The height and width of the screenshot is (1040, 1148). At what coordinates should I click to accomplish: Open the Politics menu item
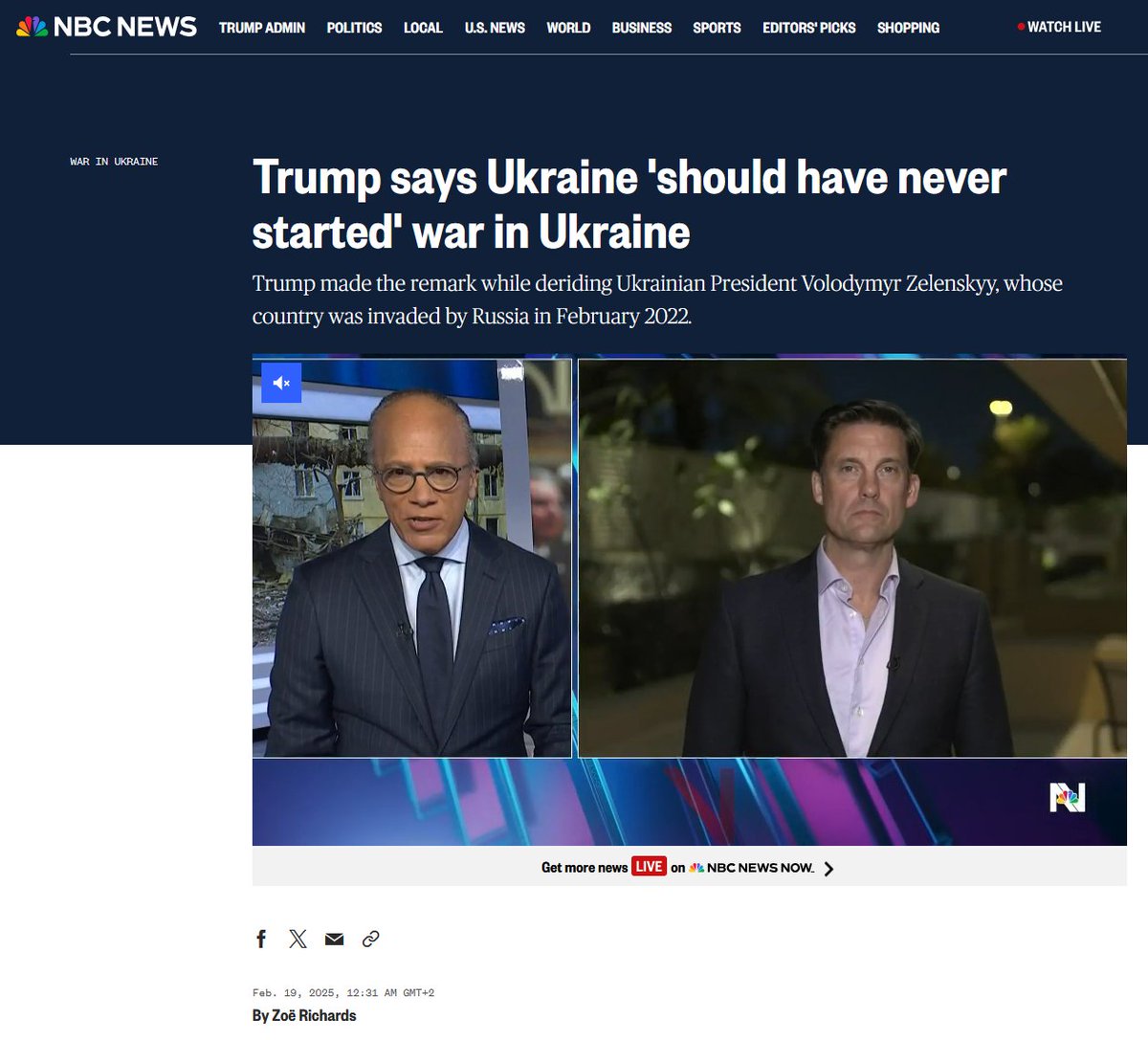[x=354, y=28]
